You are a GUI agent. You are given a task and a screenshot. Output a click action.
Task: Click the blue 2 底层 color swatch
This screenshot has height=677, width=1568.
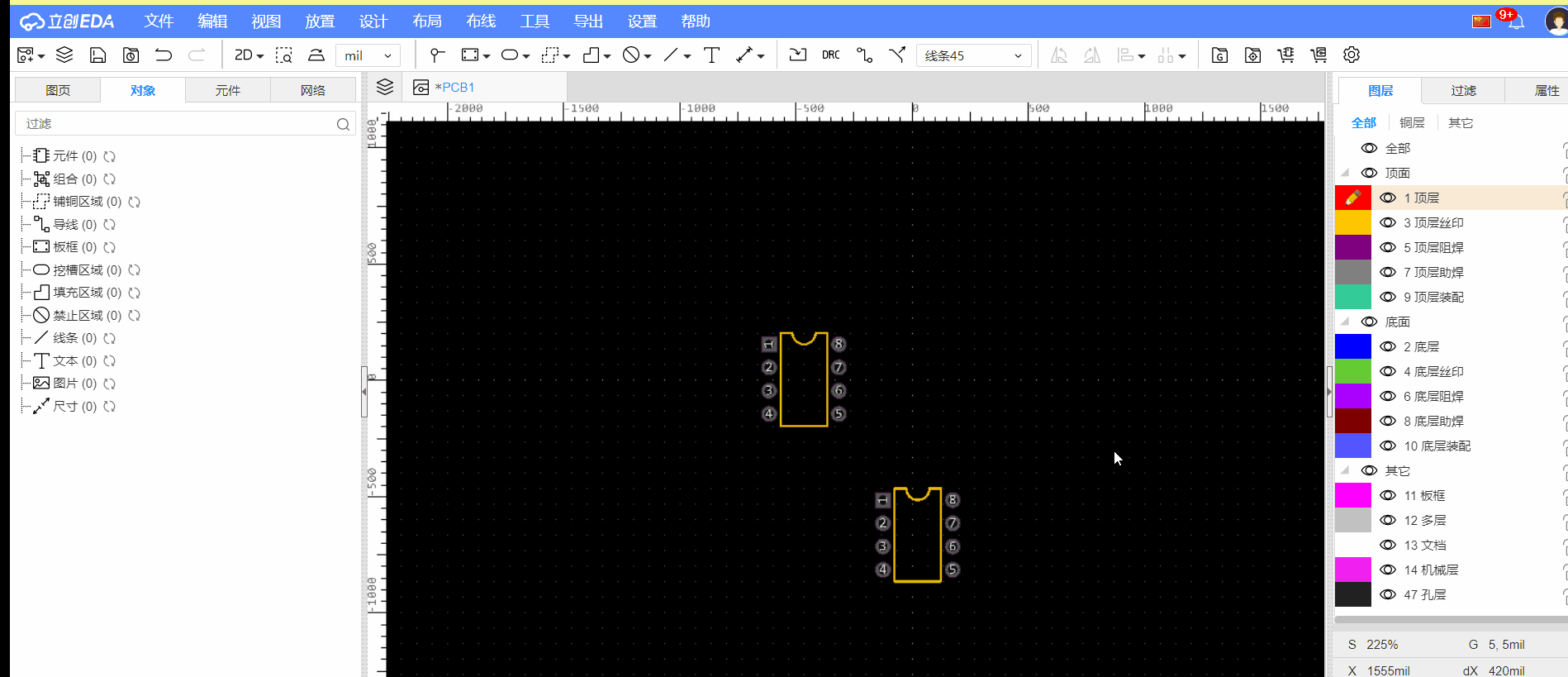[x=1353, y=346]
